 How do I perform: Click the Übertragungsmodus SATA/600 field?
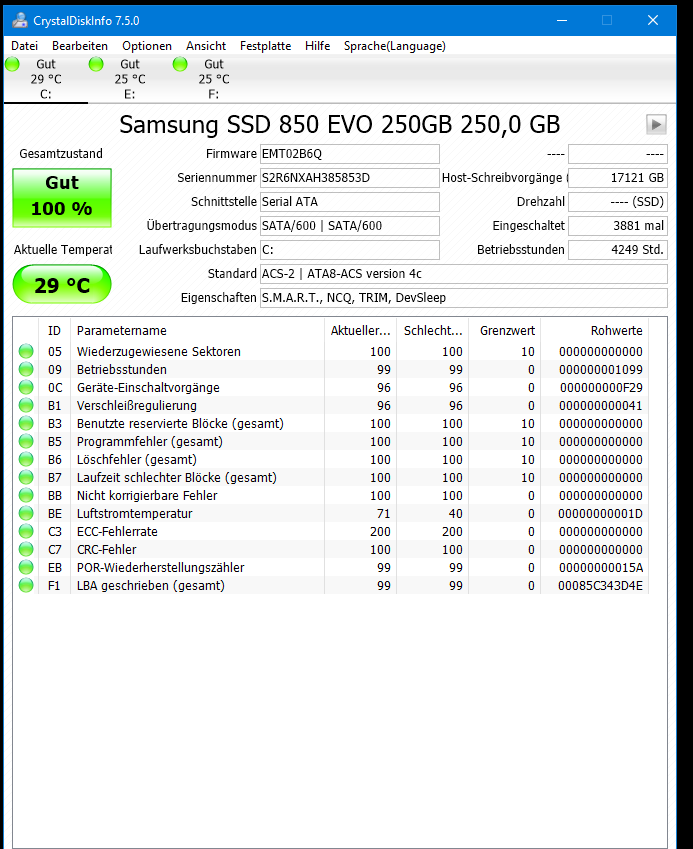pyautogui.click(x=350, y=226)
